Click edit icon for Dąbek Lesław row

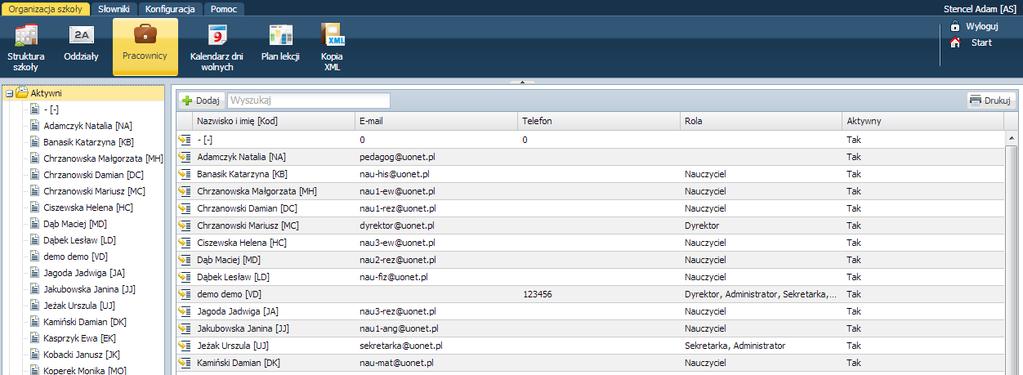(184, 277)
